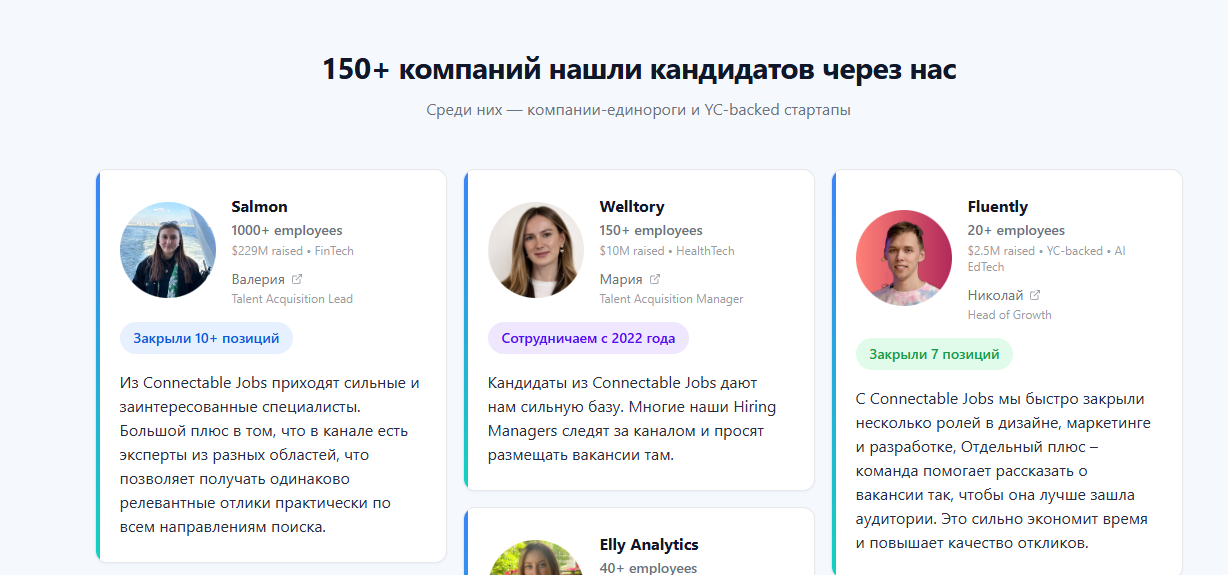Click subtitle about компании-единороги и YC-backed стартапы
1228x575 pixels.
coord(639,110)
